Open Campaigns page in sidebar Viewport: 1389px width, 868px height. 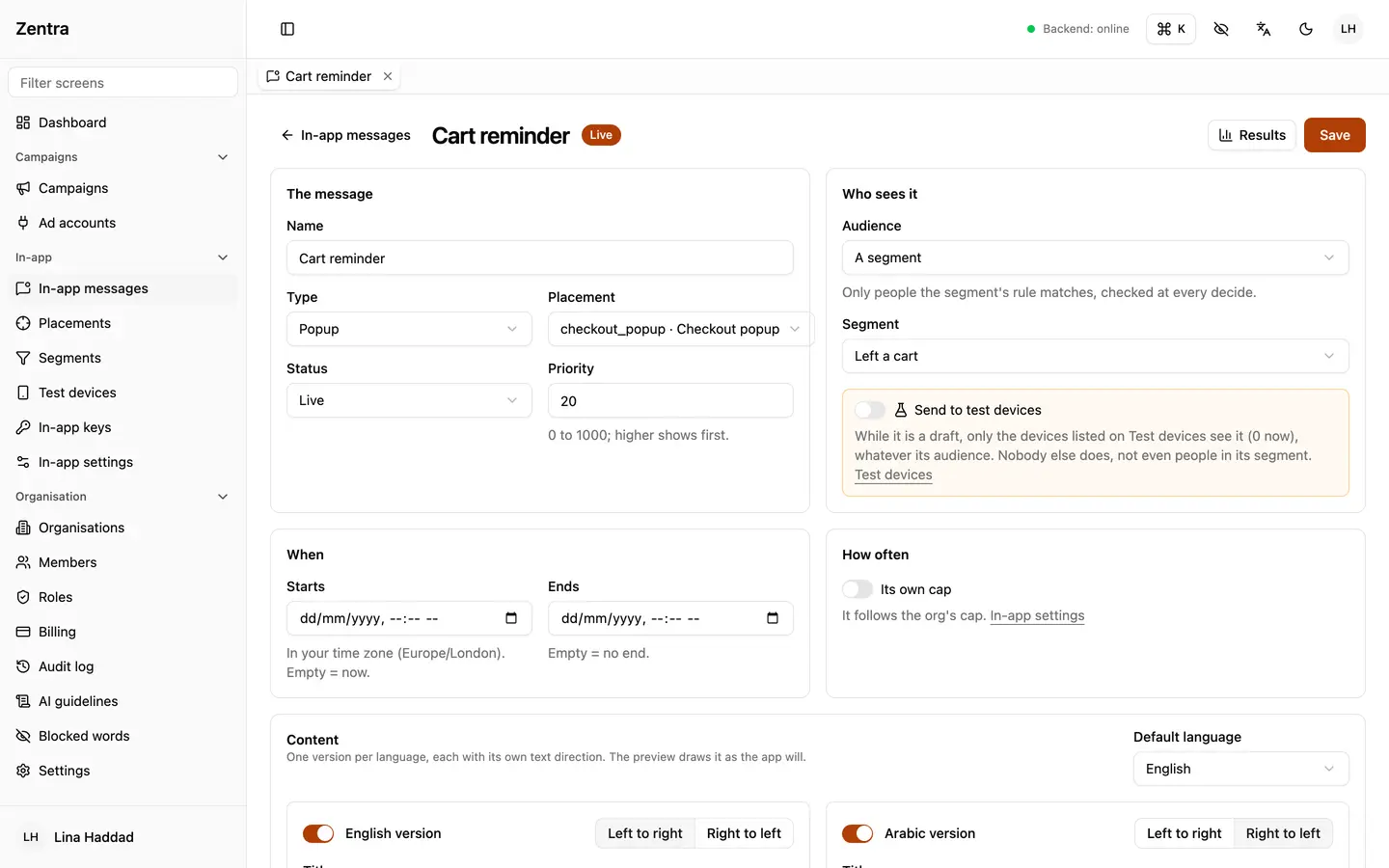pos(123,188)
